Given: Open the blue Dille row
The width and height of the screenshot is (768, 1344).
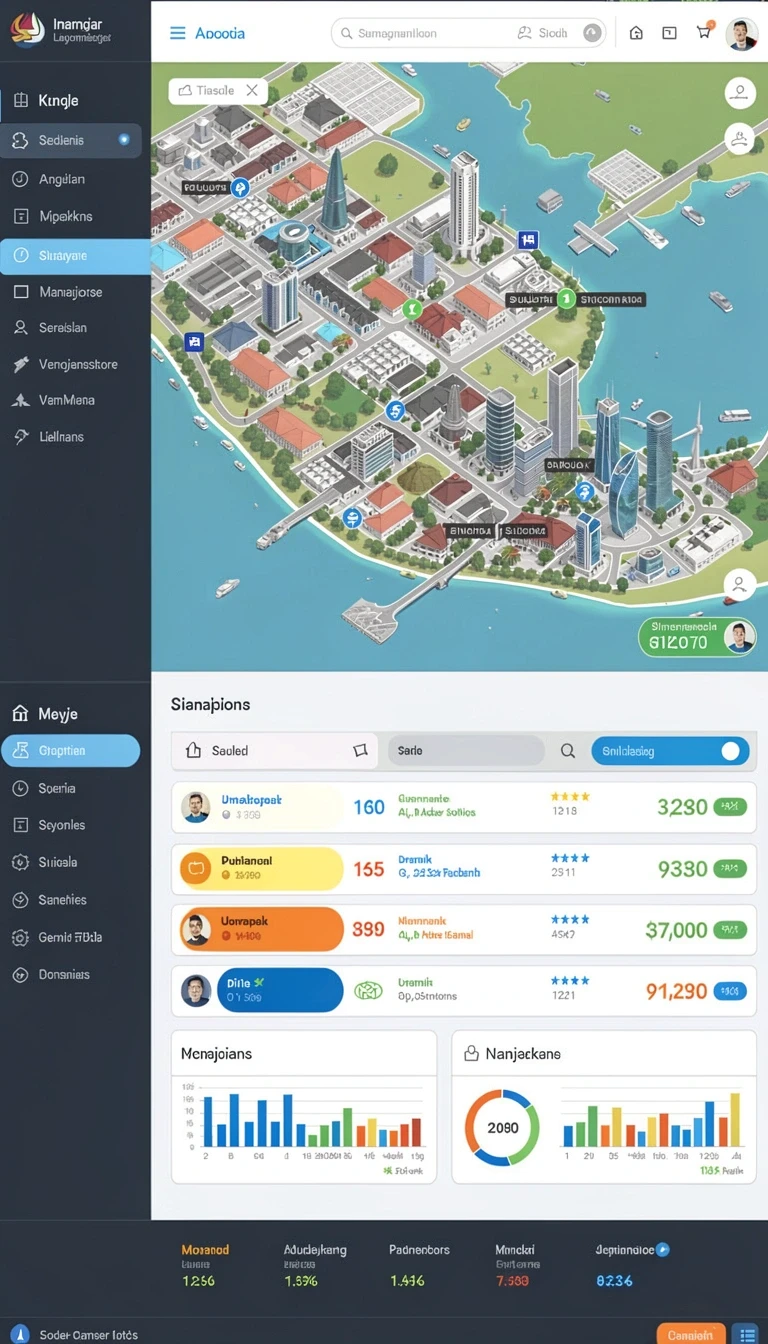Looking at the screenshot, I should 464,991.
